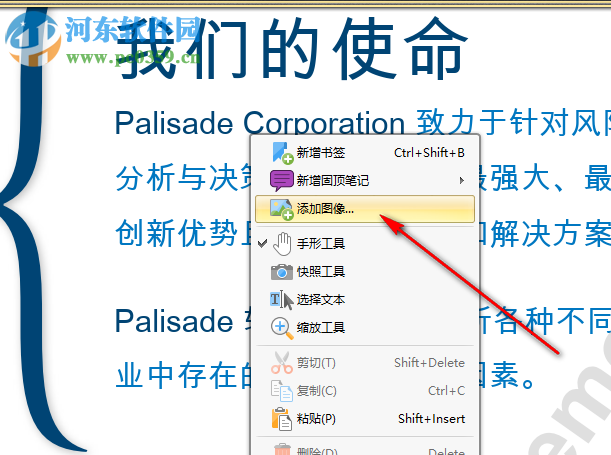This screenshot has width=611, height=455.
Task: Pick 选择文本 in the context menu
Action: 365,300
